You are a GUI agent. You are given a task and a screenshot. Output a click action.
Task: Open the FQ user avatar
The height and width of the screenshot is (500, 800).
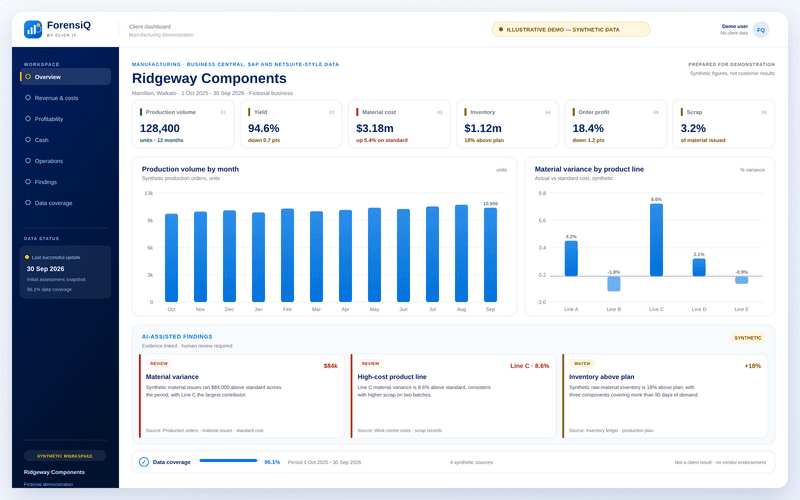click(760, 30)
